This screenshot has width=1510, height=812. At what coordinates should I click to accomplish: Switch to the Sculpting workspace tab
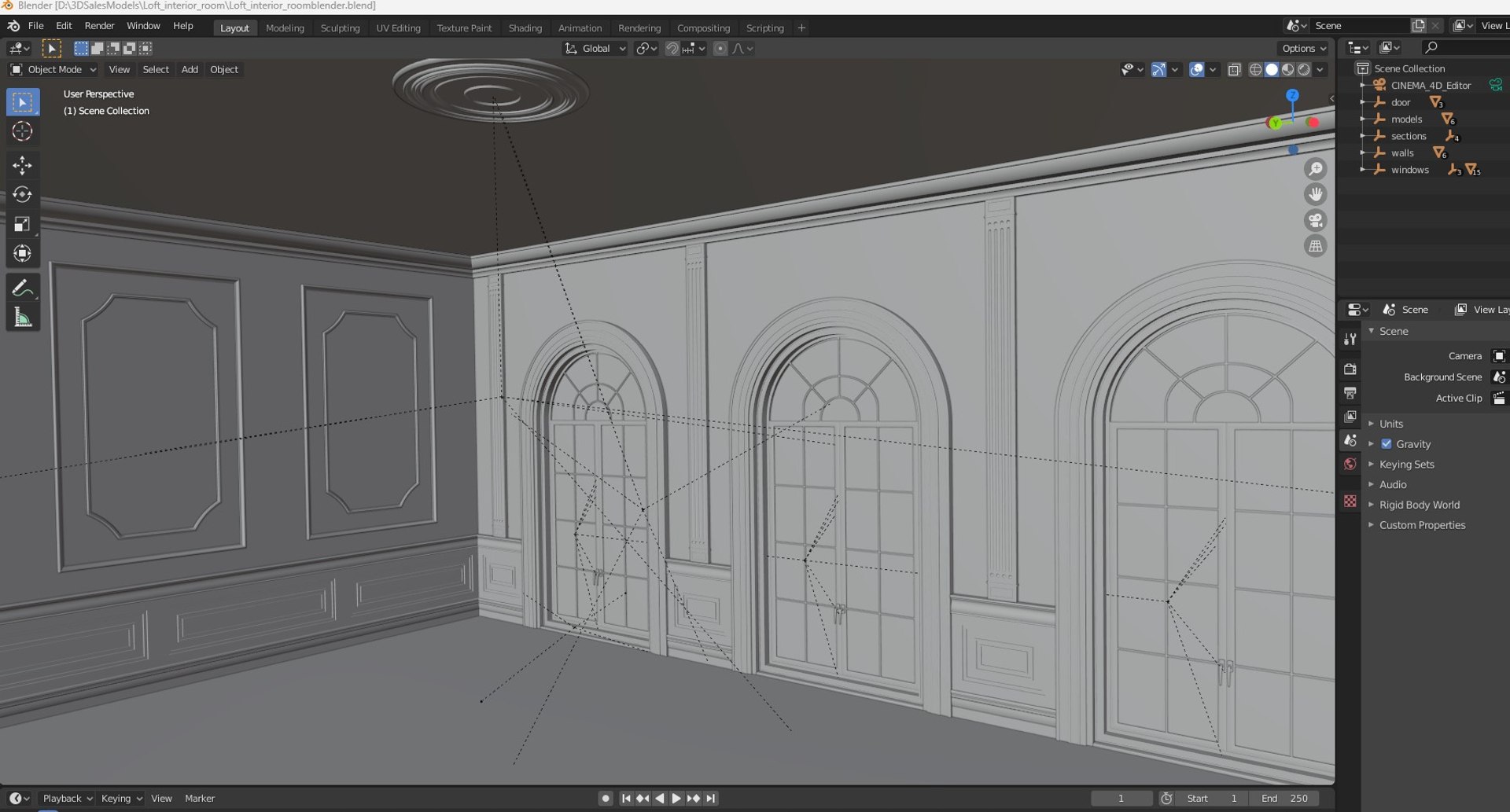[x=340, y=28]
